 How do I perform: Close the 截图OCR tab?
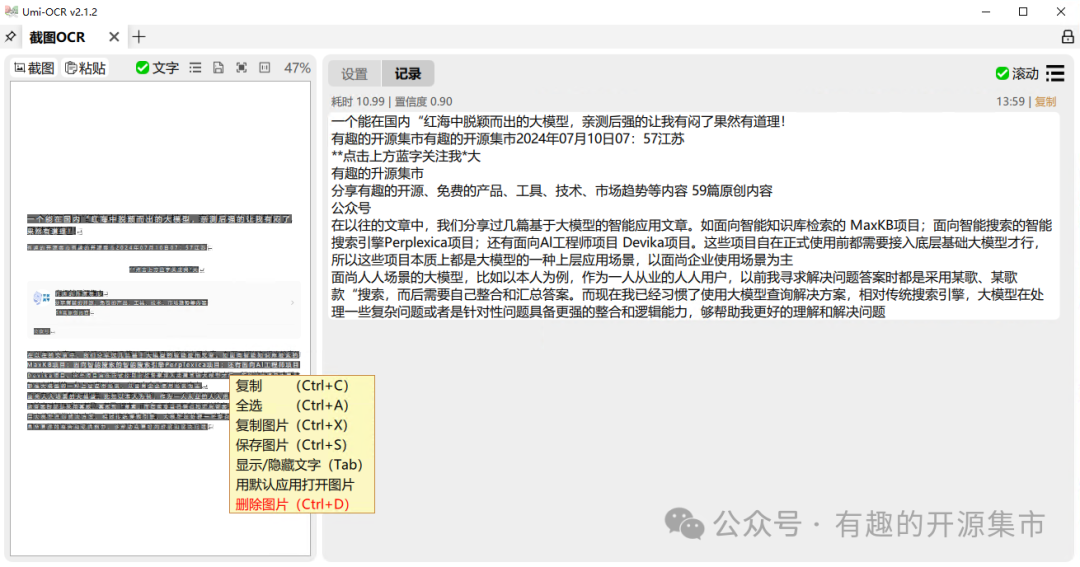point(114,37)
